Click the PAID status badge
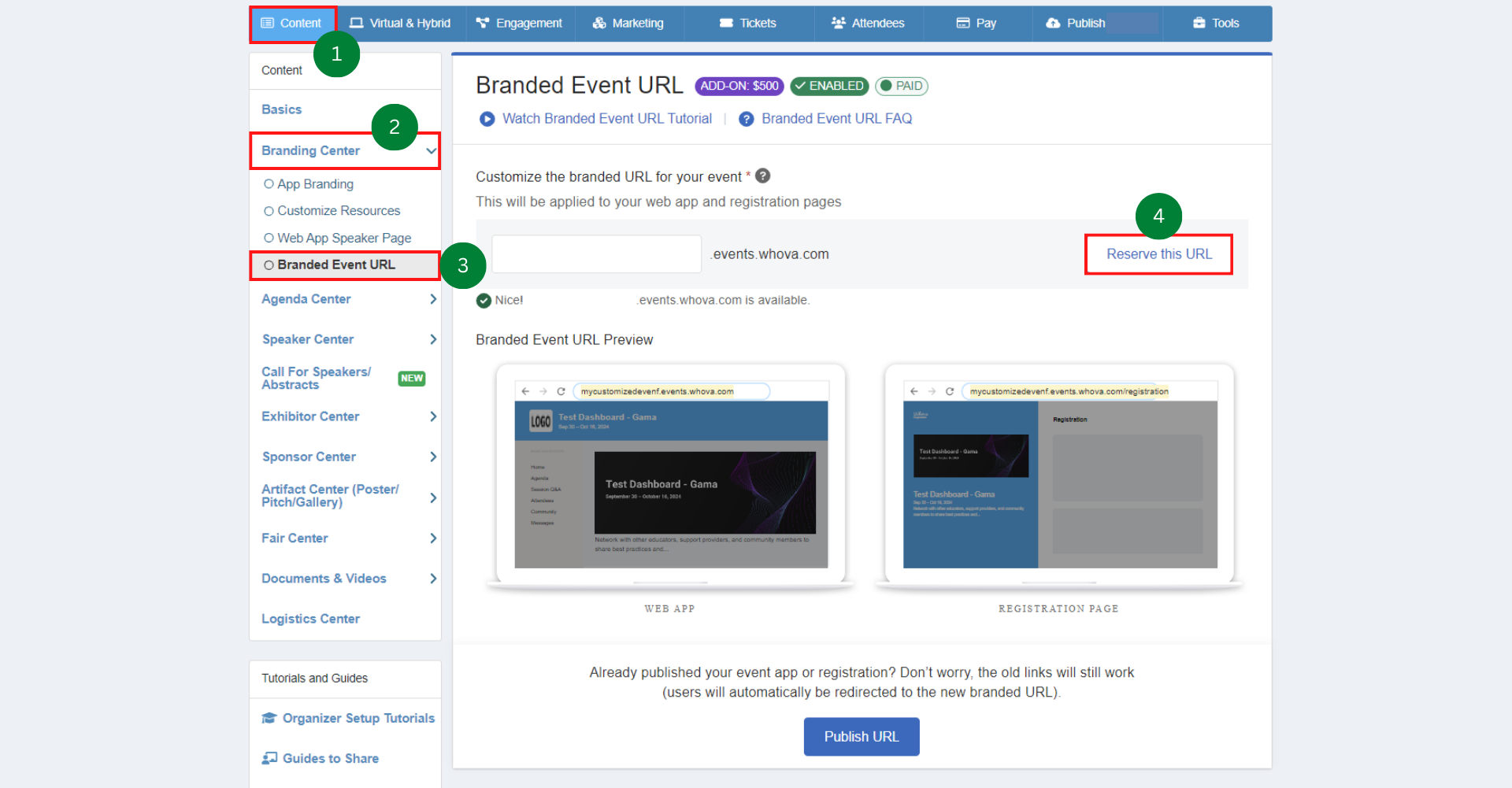1512x788 pixels. pos(902,86)
